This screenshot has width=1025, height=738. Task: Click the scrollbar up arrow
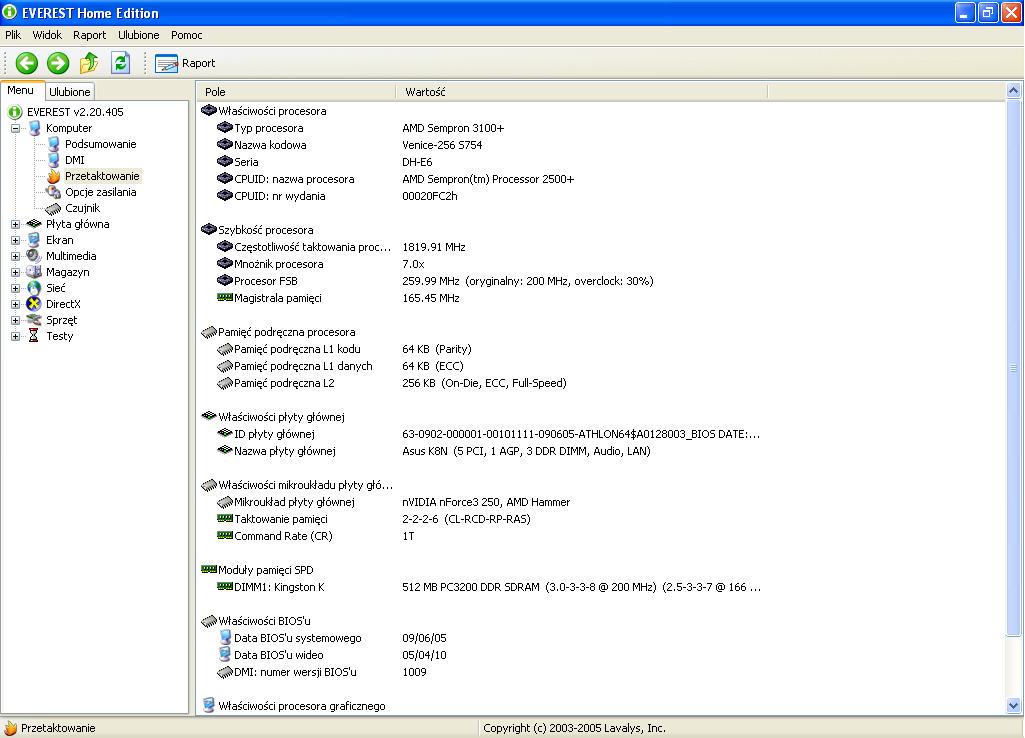(x=1013, y=91)
